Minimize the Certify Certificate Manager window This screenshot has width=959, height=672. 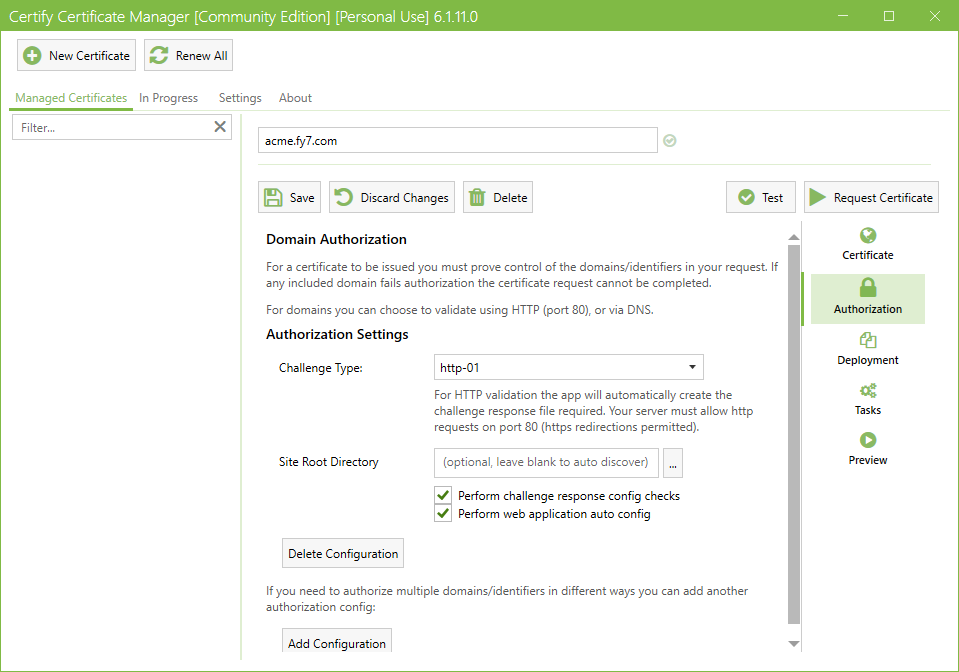(x=843, y=16)
